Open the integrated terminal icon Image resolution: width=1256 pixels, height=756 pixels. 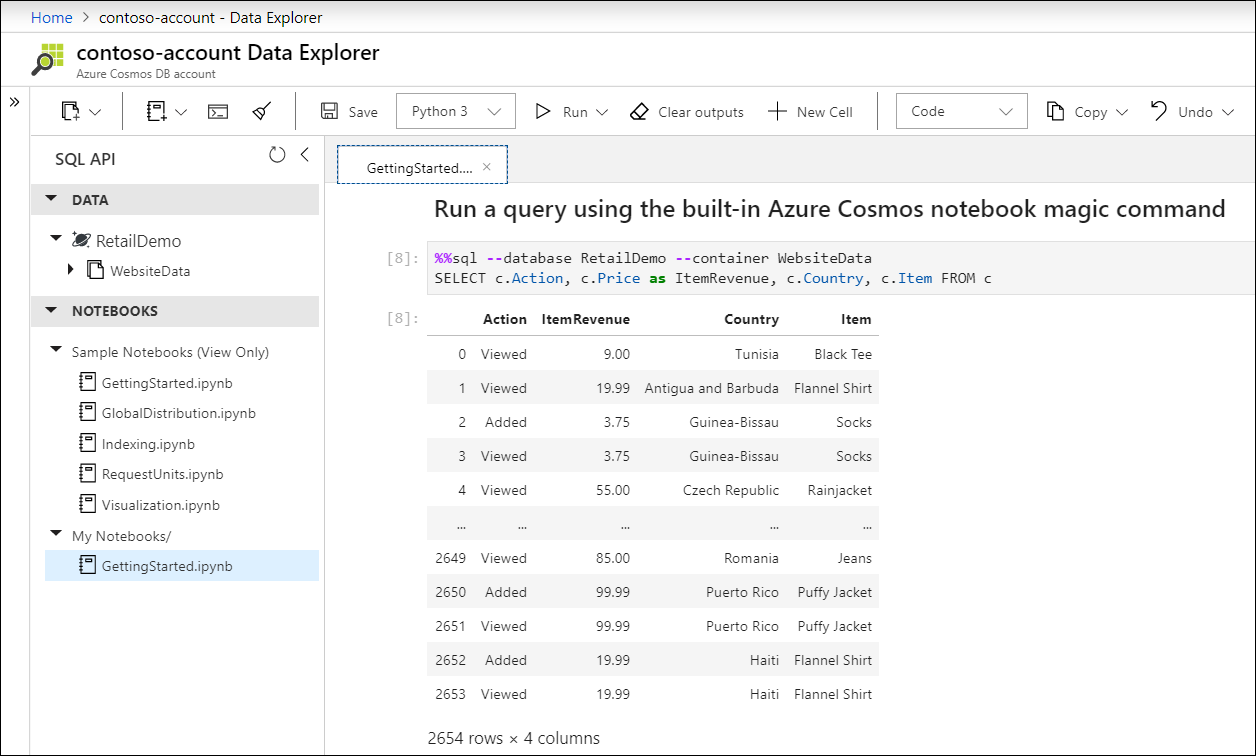tap(217, 111)
